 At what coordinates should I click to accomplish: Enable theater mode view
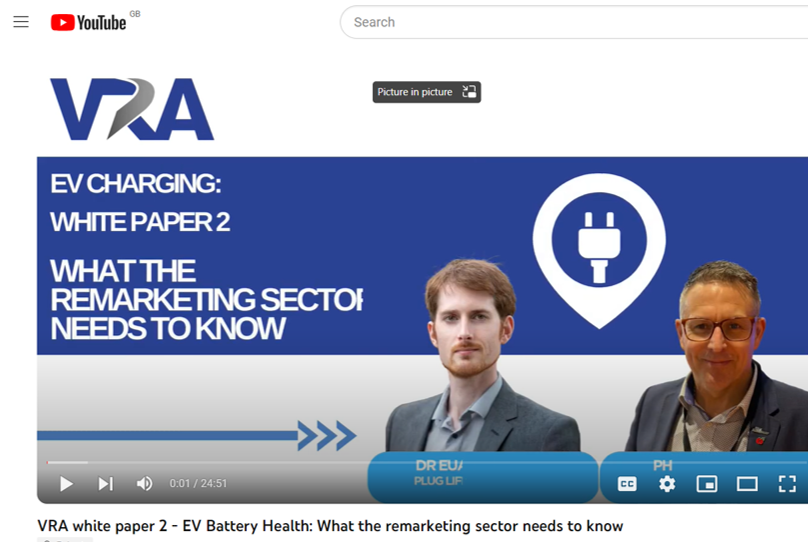747,484
